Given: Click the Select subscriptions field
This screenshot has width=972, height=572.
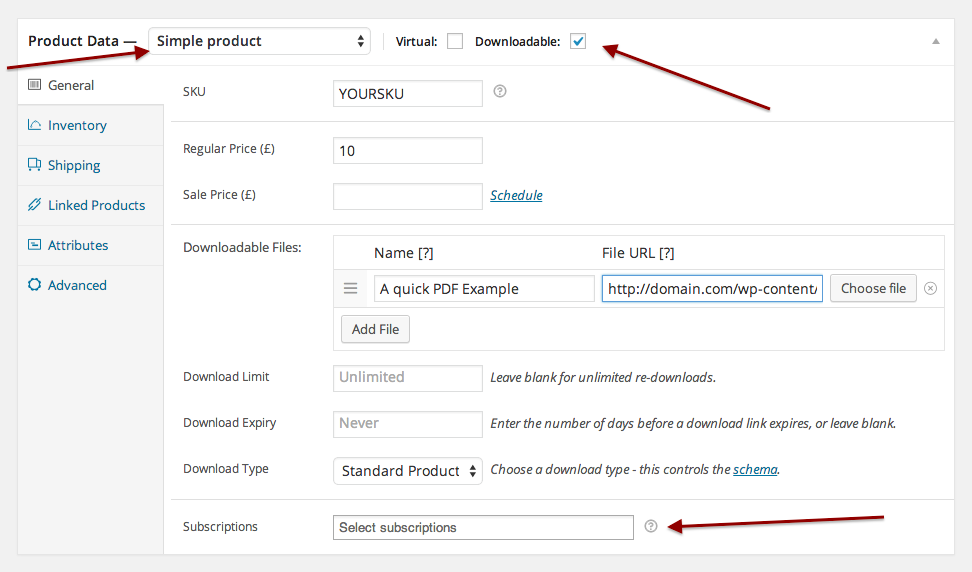Looking at the screenshot, I should coord(483,527).
